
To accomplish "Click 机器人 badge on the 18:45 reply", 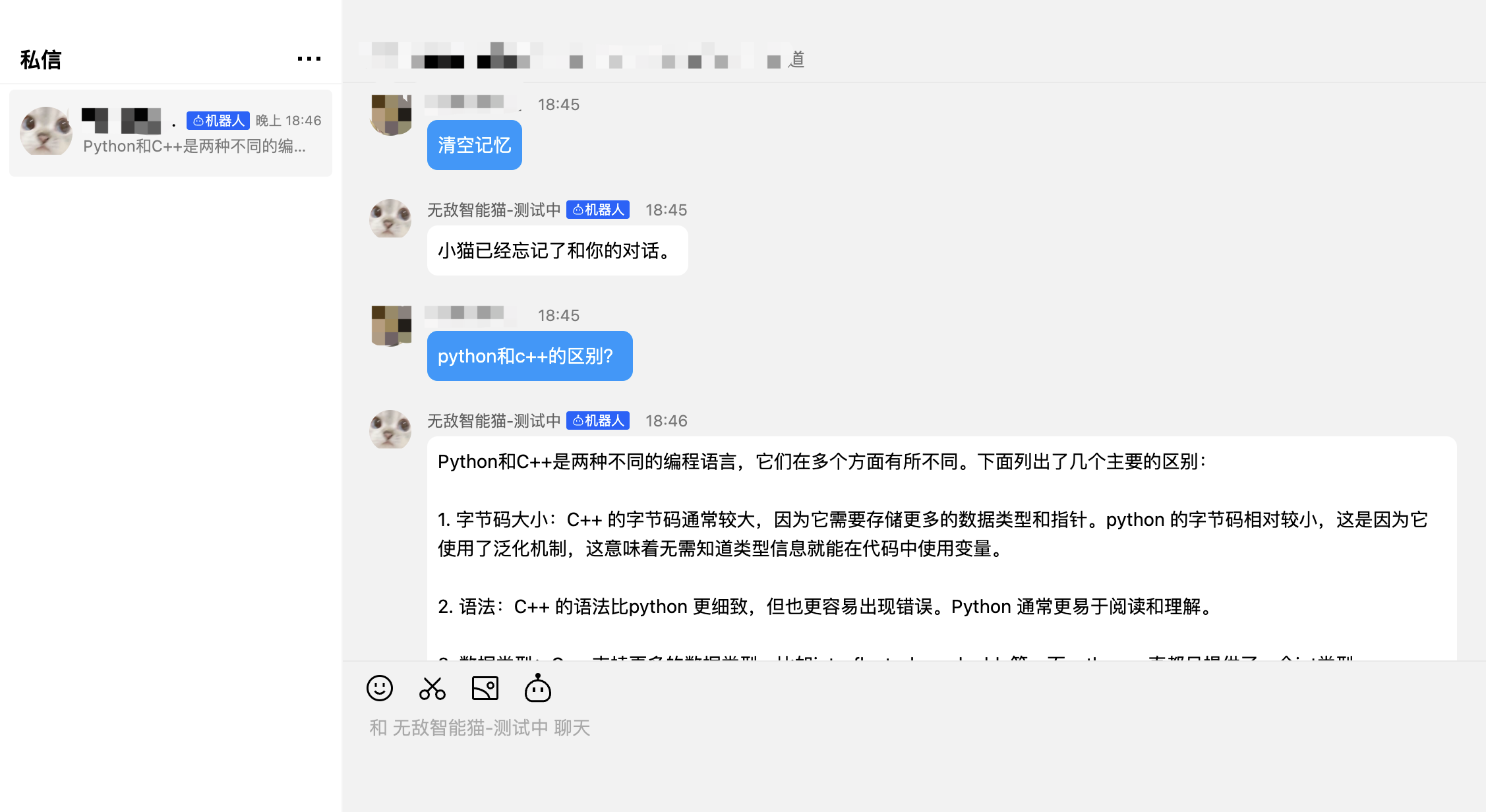I will point(598,210).
